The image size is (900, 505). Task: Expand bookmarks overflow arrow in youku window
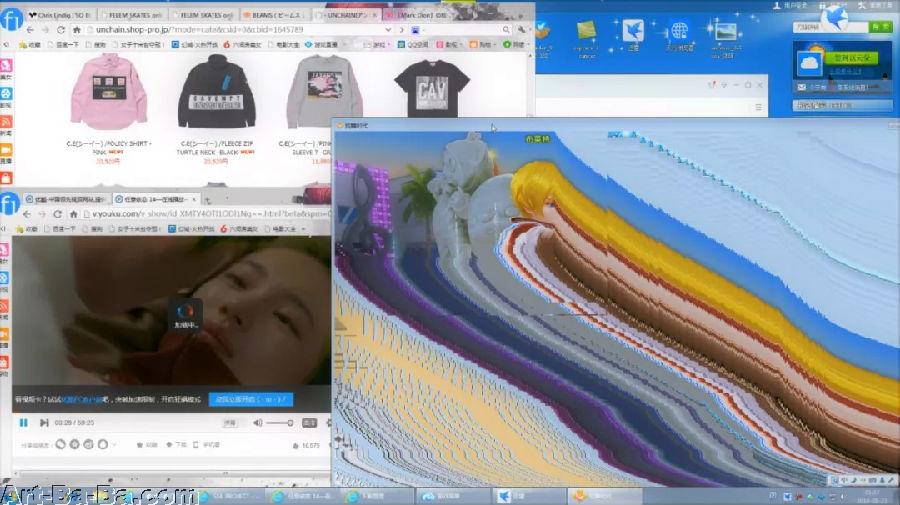coord(303,229)
